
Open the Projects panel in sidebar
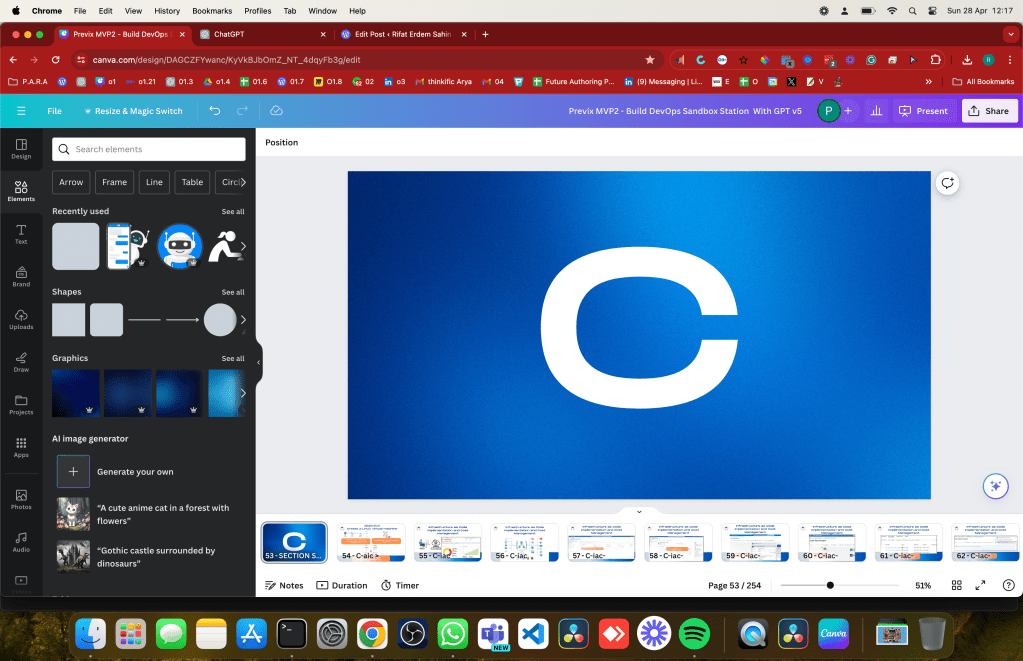click(x=21, y=405)
